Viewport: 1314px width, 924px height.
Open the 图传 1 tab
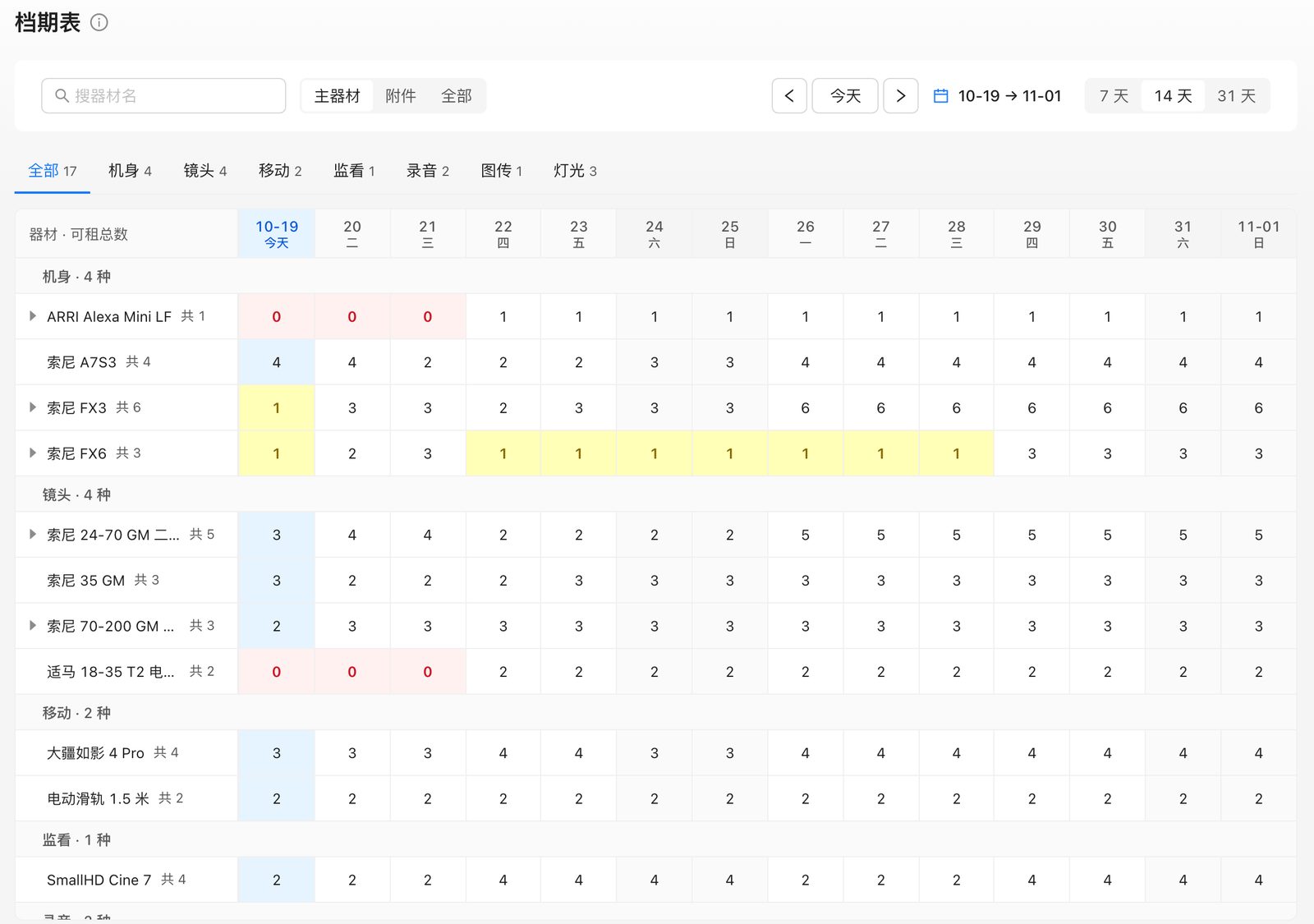coord(501,171)
